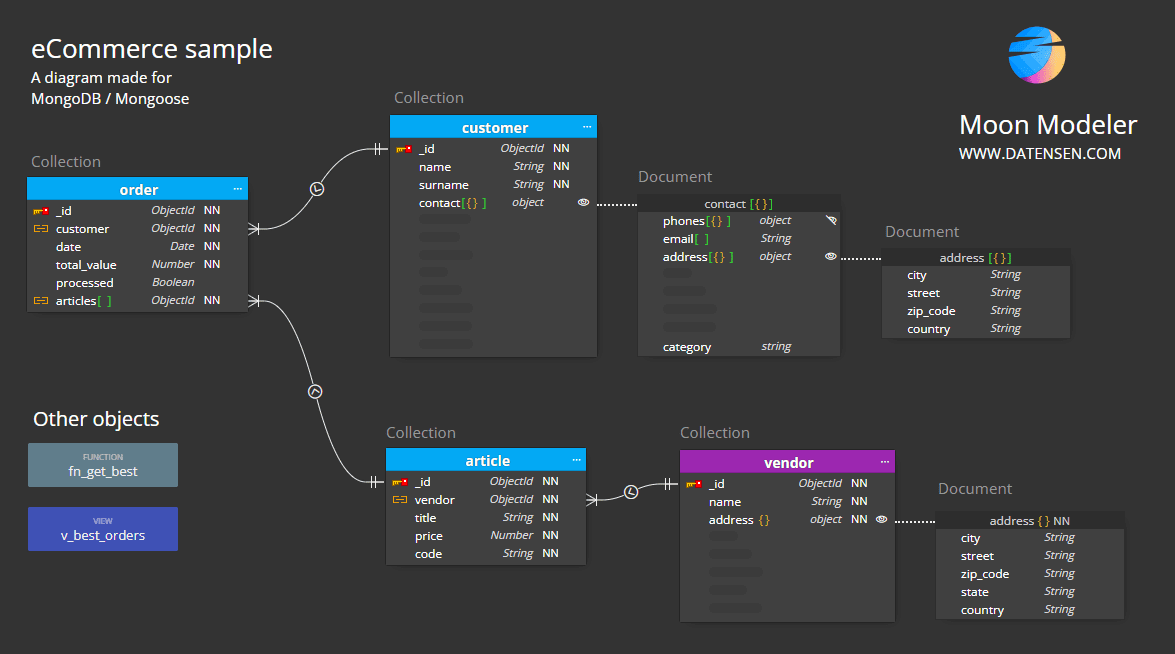Click the relation marker between order and customer

coord(317,189)
